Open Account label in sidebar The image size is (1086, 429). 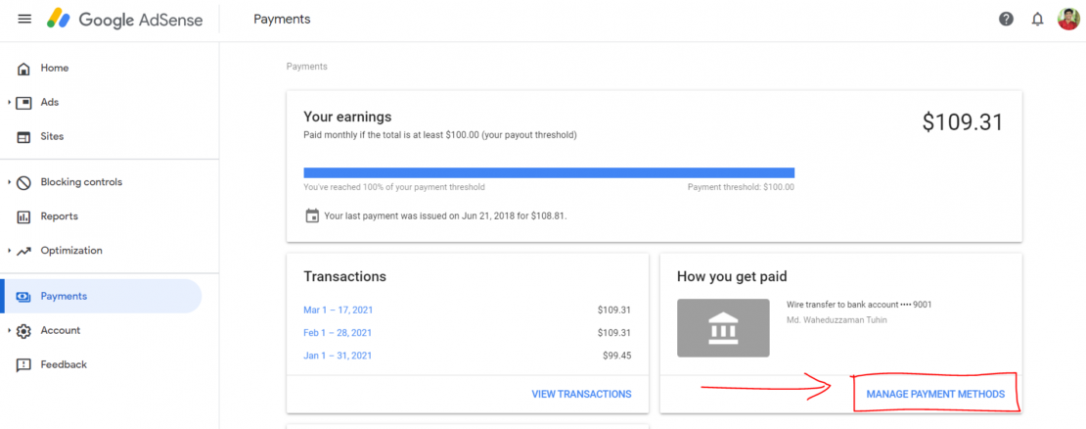pos(60,330)
